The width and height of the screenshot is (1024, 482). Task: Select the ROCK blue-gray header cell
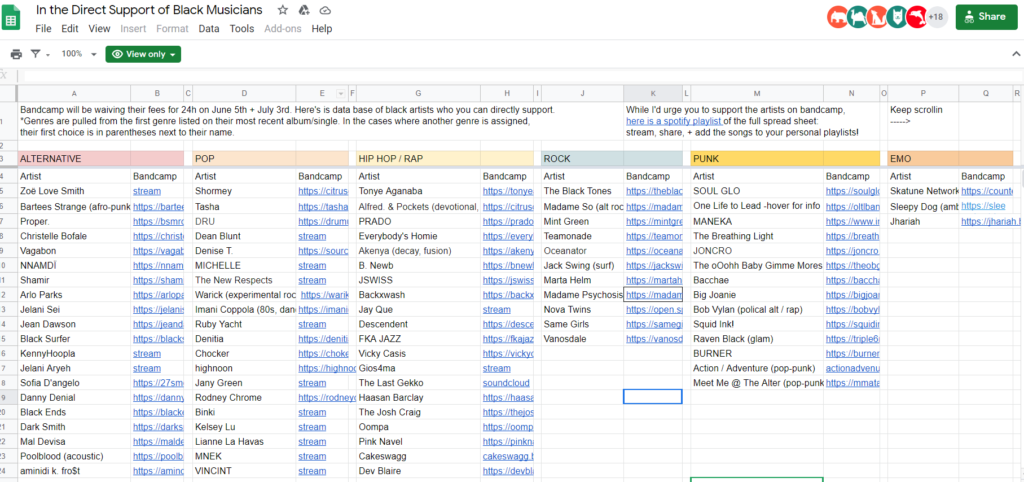point(583,159)
